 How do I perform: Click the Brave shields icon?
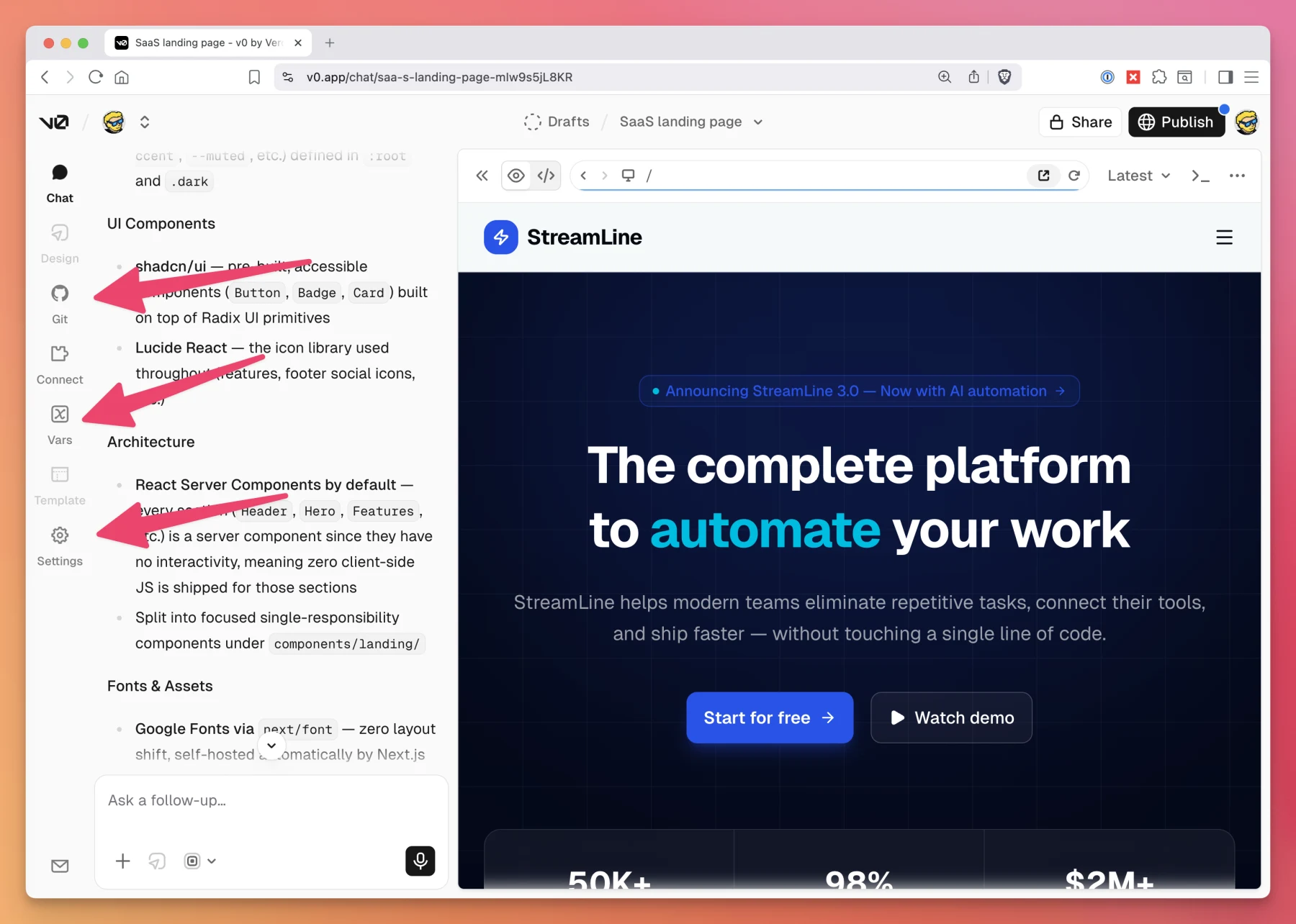pos(1004,77)
